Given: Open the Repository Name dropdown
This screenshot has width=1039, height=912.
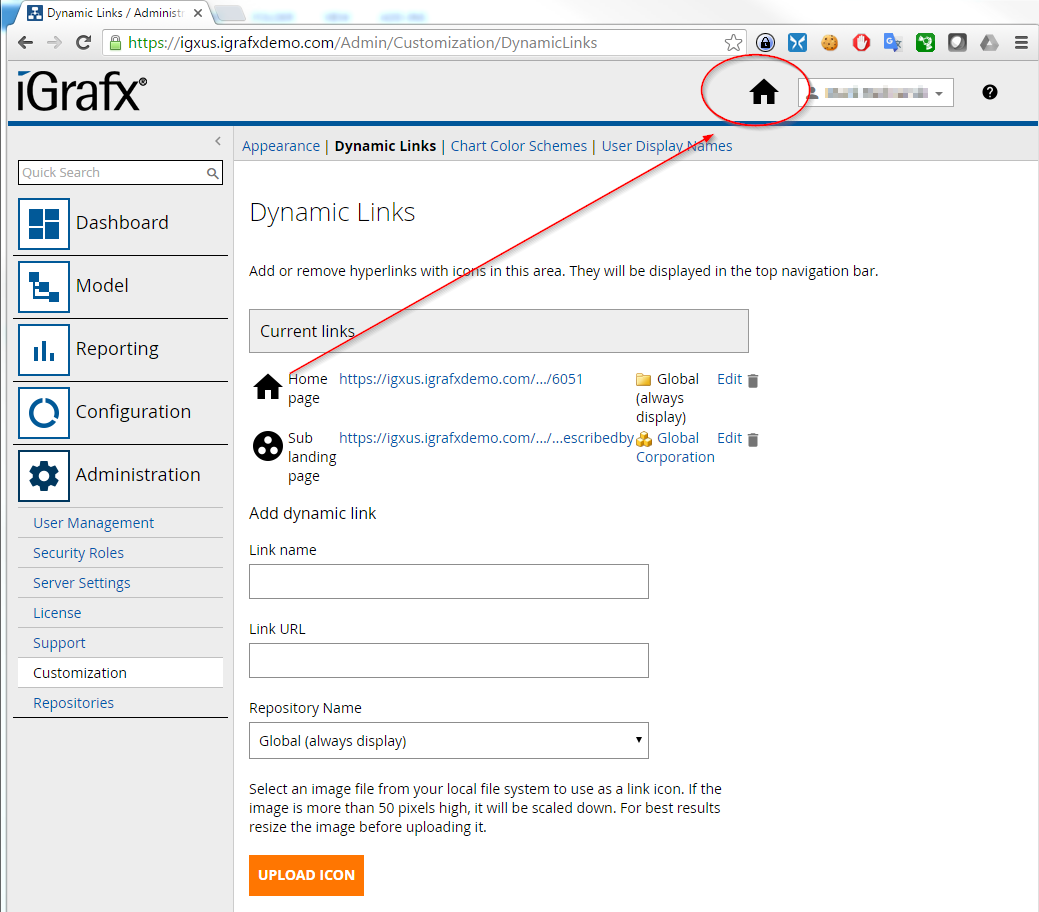Looking at the screenshot, I should 448,741.
